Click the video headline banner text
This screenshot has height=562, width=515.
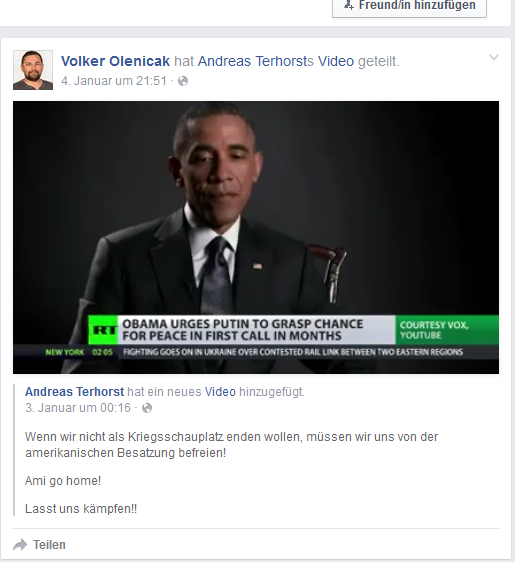pos(243,330)
